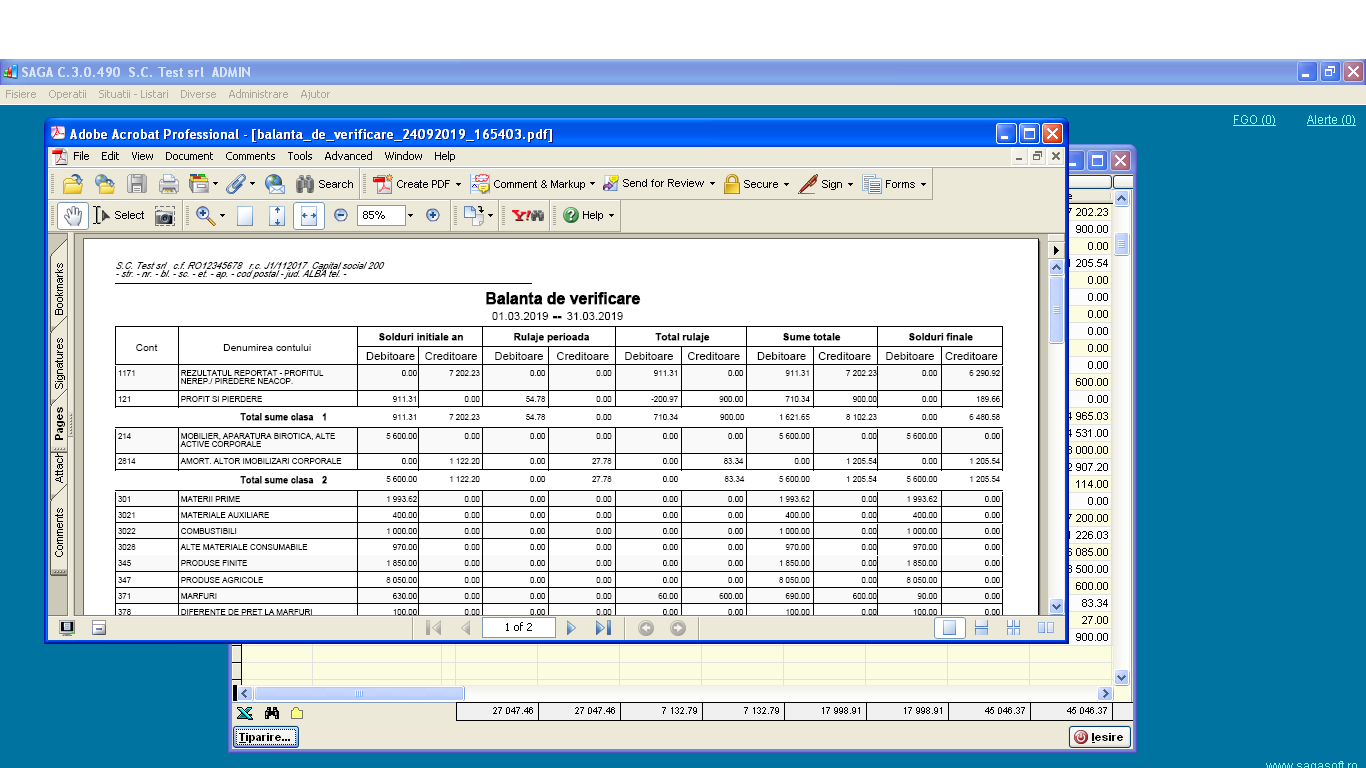
Task: Click the Snapshot camera tool
Action: point(164,215)
